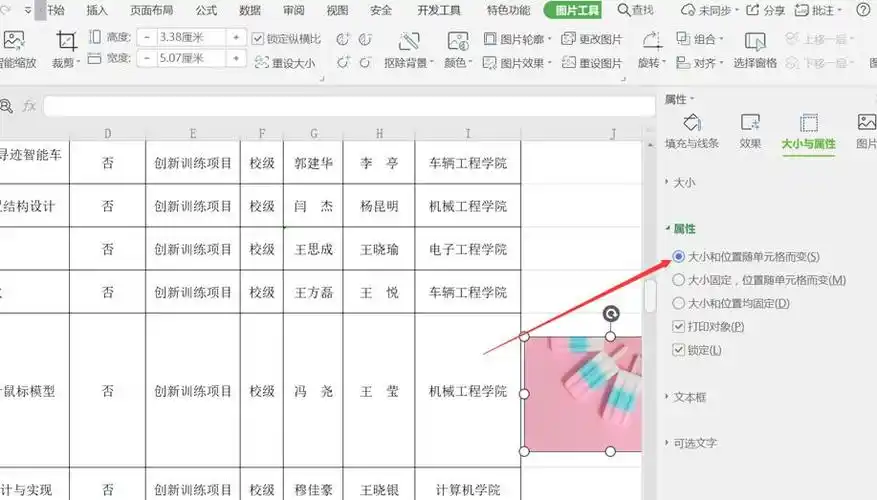The height and width of the screenshot is (500, 877).
Task: Toggle the Print Object (打印对象) checkbox
Action: pos(678,326)
